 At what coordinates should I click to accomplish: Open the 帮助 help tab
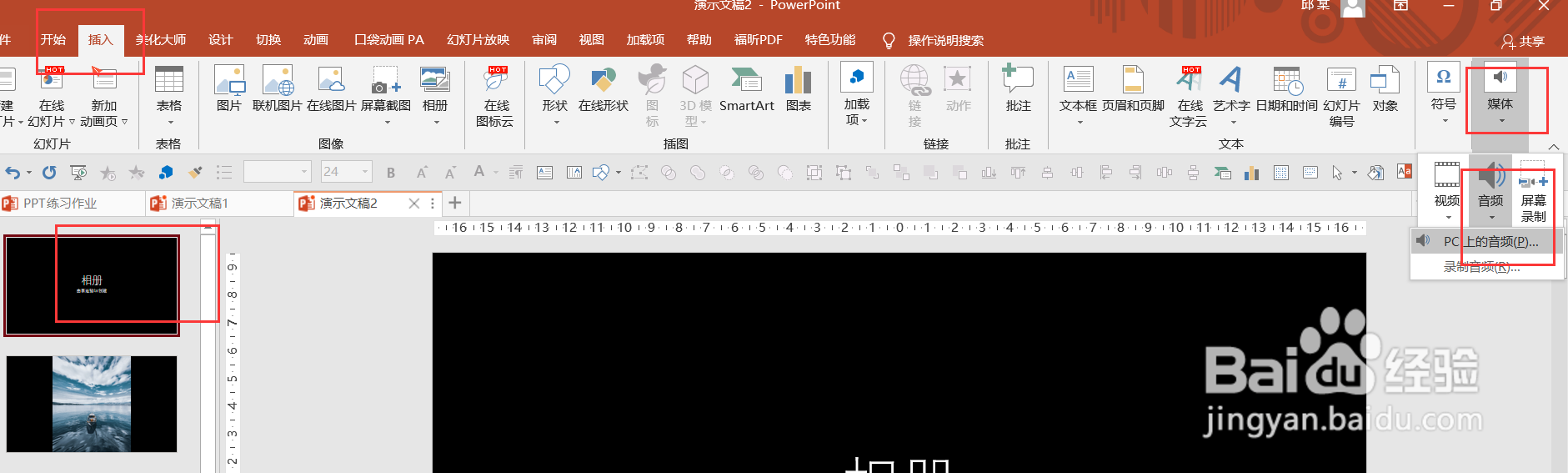coord(699,40)
